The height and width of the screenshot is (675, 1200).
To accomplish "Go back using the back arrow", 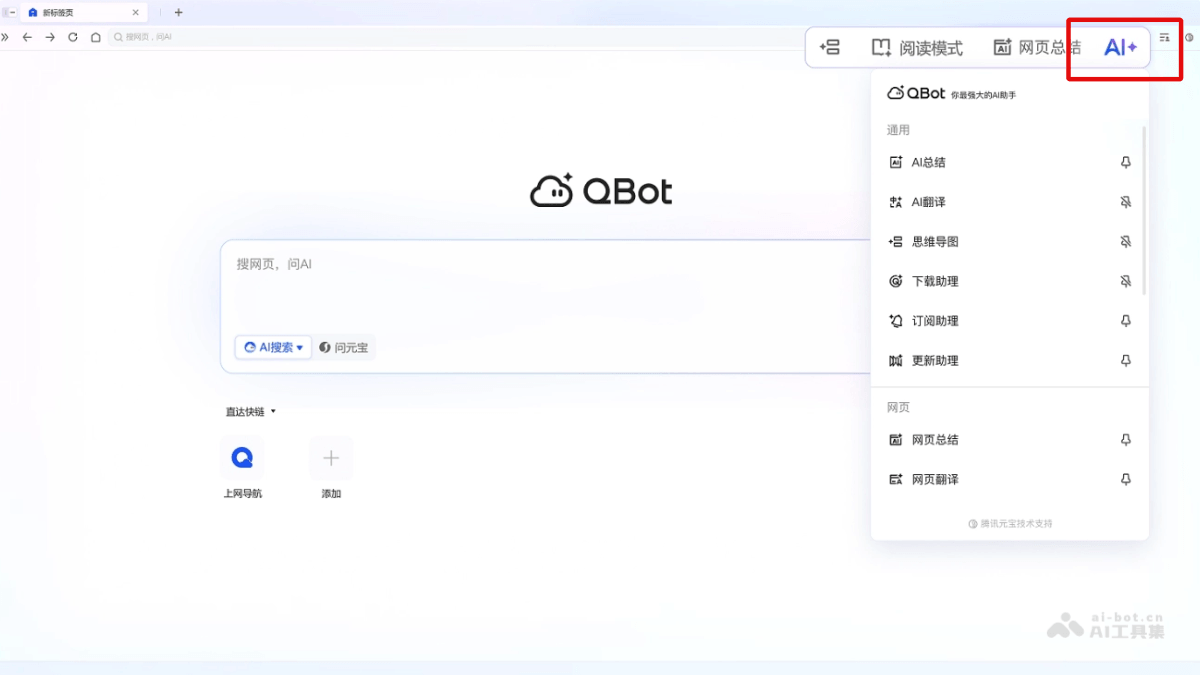I will point(27,37).
